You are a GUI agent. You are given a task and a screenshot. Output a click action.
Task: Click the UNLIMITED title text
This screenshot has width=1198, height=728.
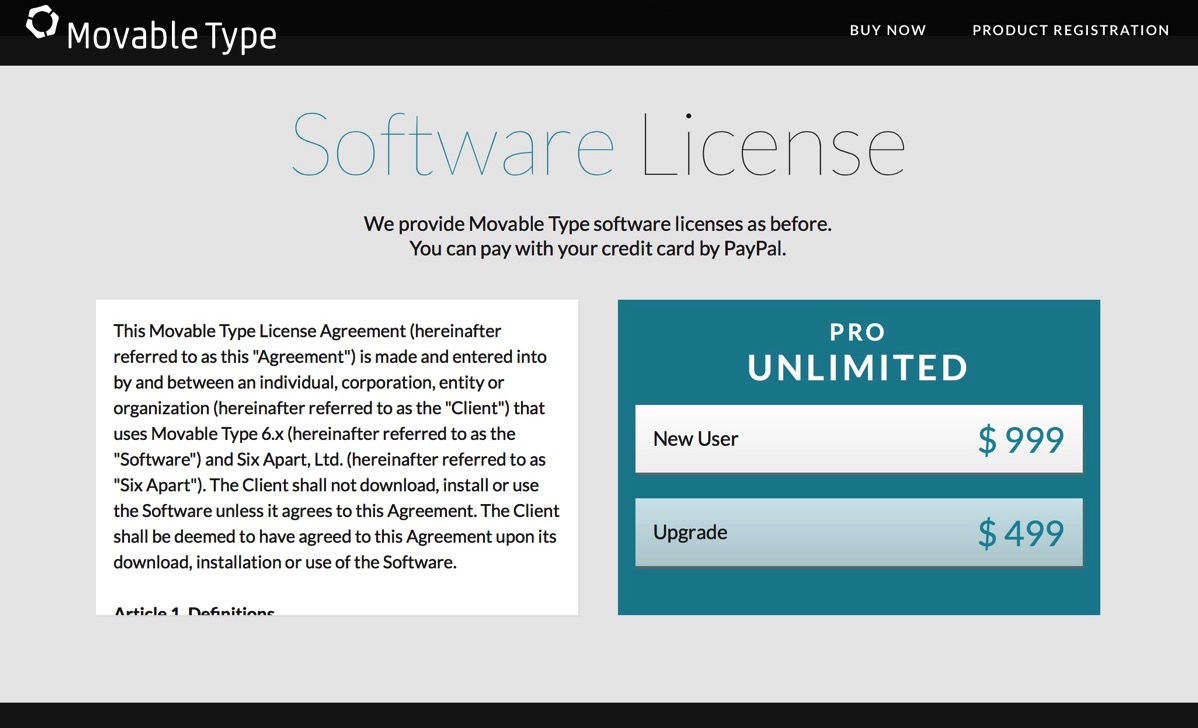pyautogui.click(x=857, y=367)
